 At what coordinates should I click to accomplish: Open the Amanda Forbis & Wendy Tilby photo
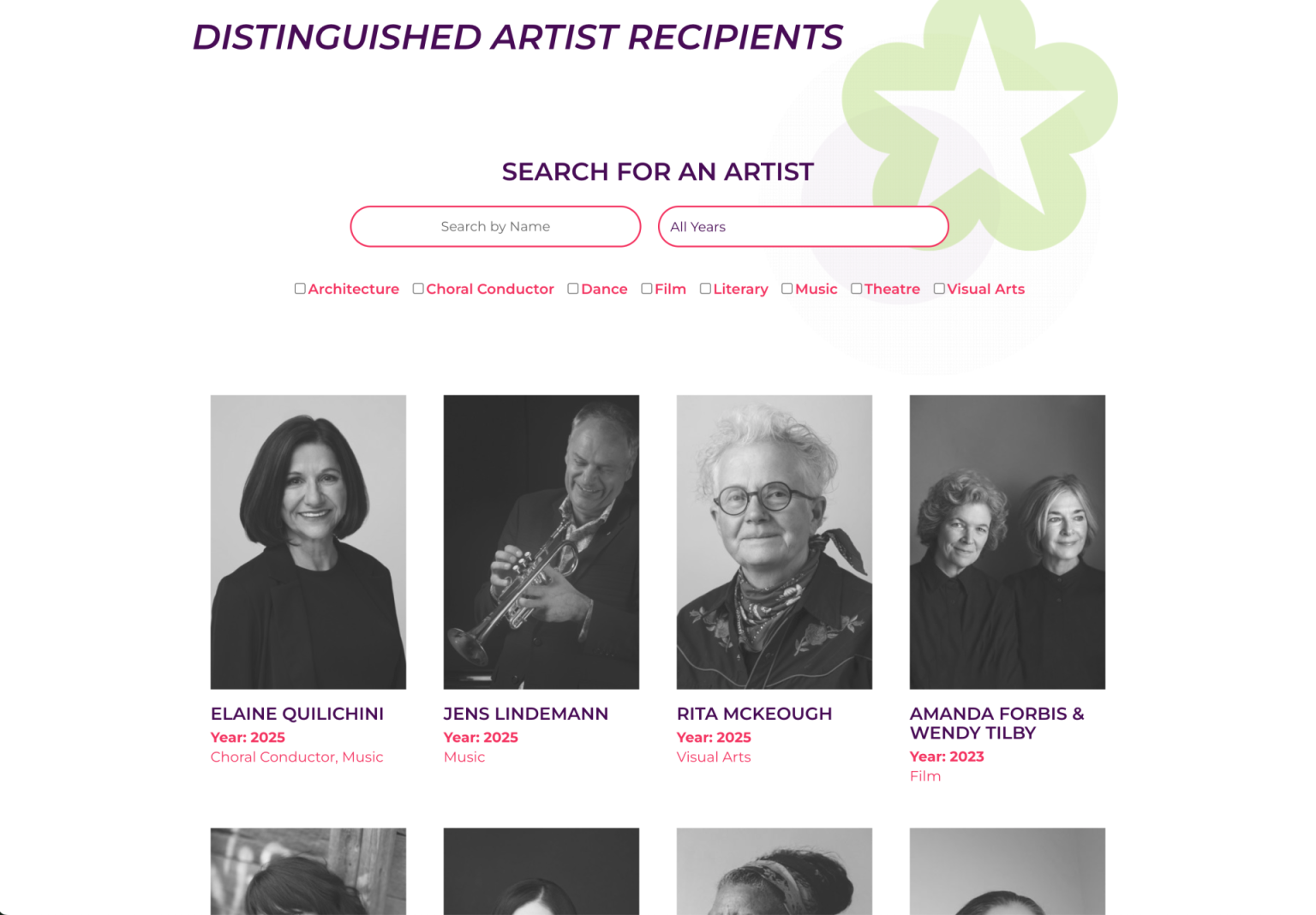1008,541
